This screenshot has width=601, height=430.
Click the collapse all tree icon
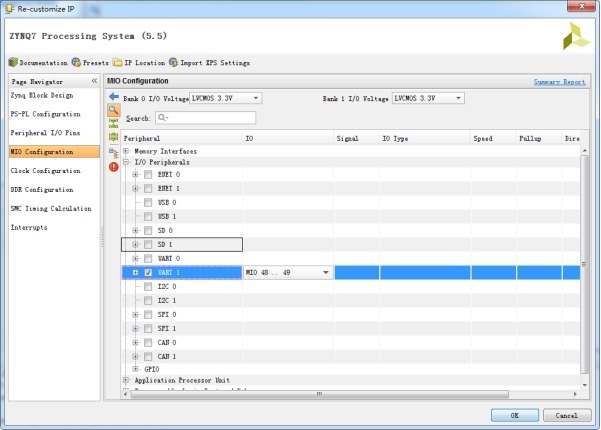[x=113, y=123]
